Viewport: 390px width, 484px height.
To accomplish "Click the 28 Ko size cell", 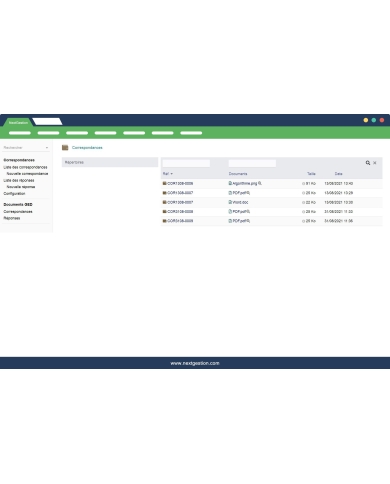I will tap(309, 211).
